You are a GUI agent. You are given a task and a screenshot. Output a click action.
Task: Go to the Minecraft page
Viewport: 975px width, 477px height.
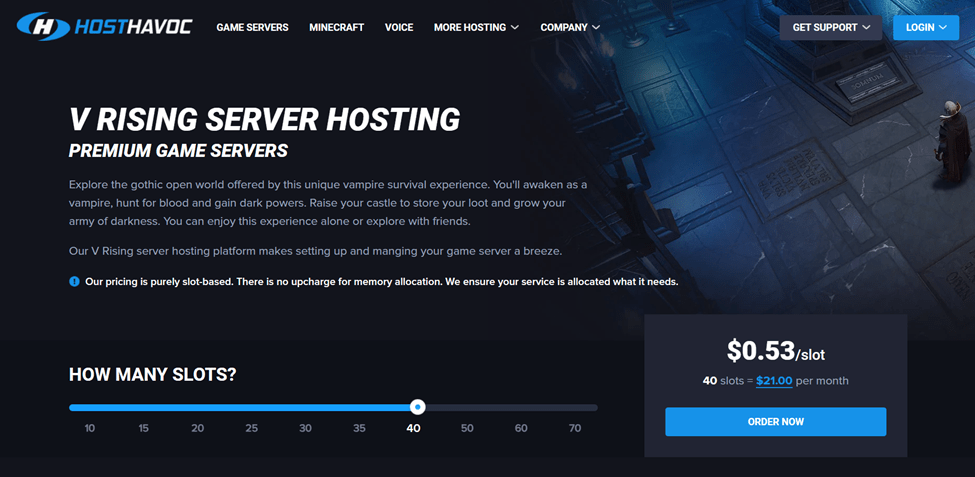[x=337, y=28]
